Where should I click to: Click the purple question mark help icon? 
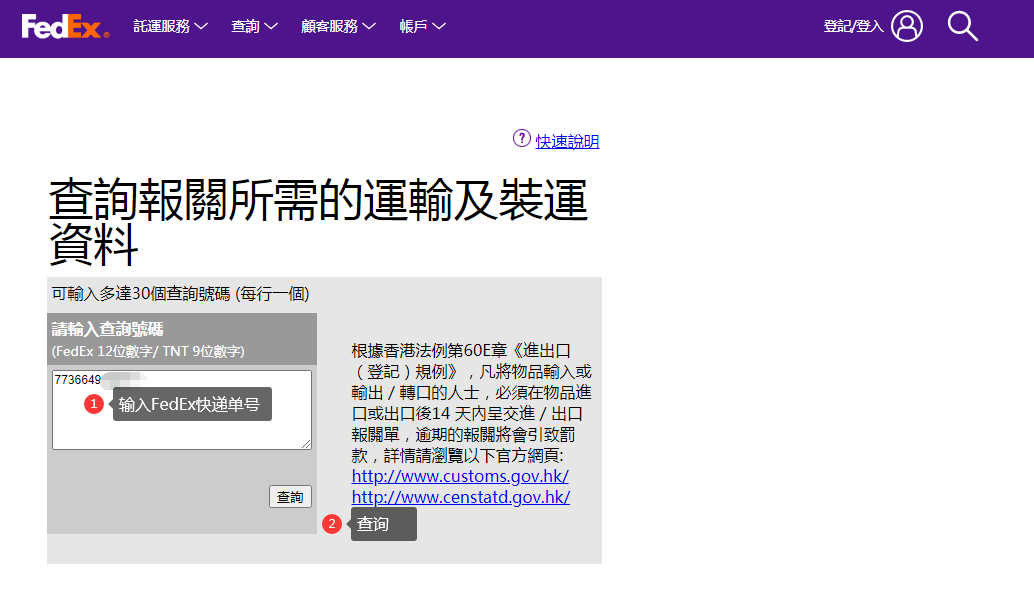pyautogui.click(x=521, y=139)
